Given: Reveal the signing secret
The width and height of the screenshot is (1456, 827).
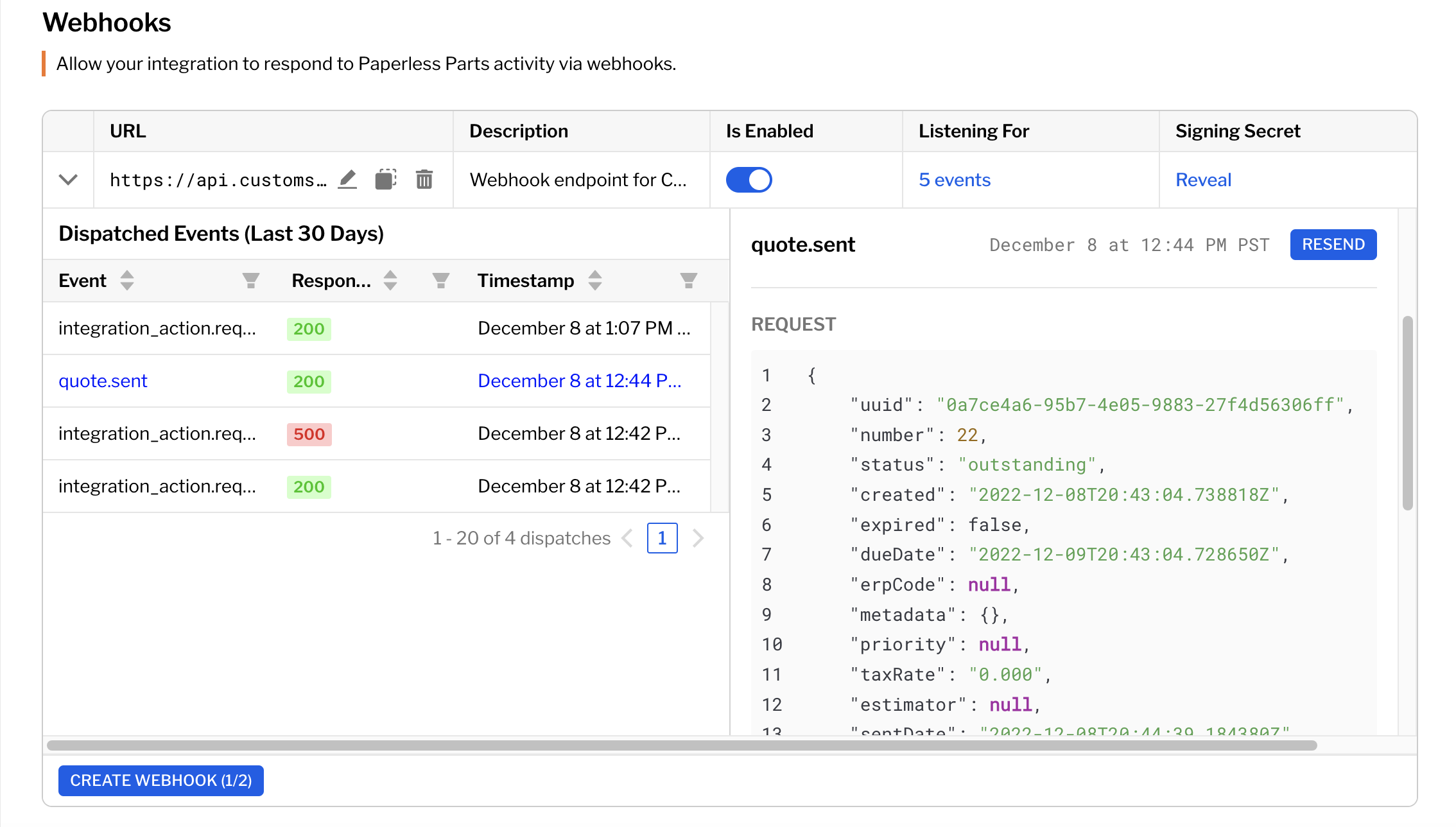Looking at the screenshot, I should 1203,180.
